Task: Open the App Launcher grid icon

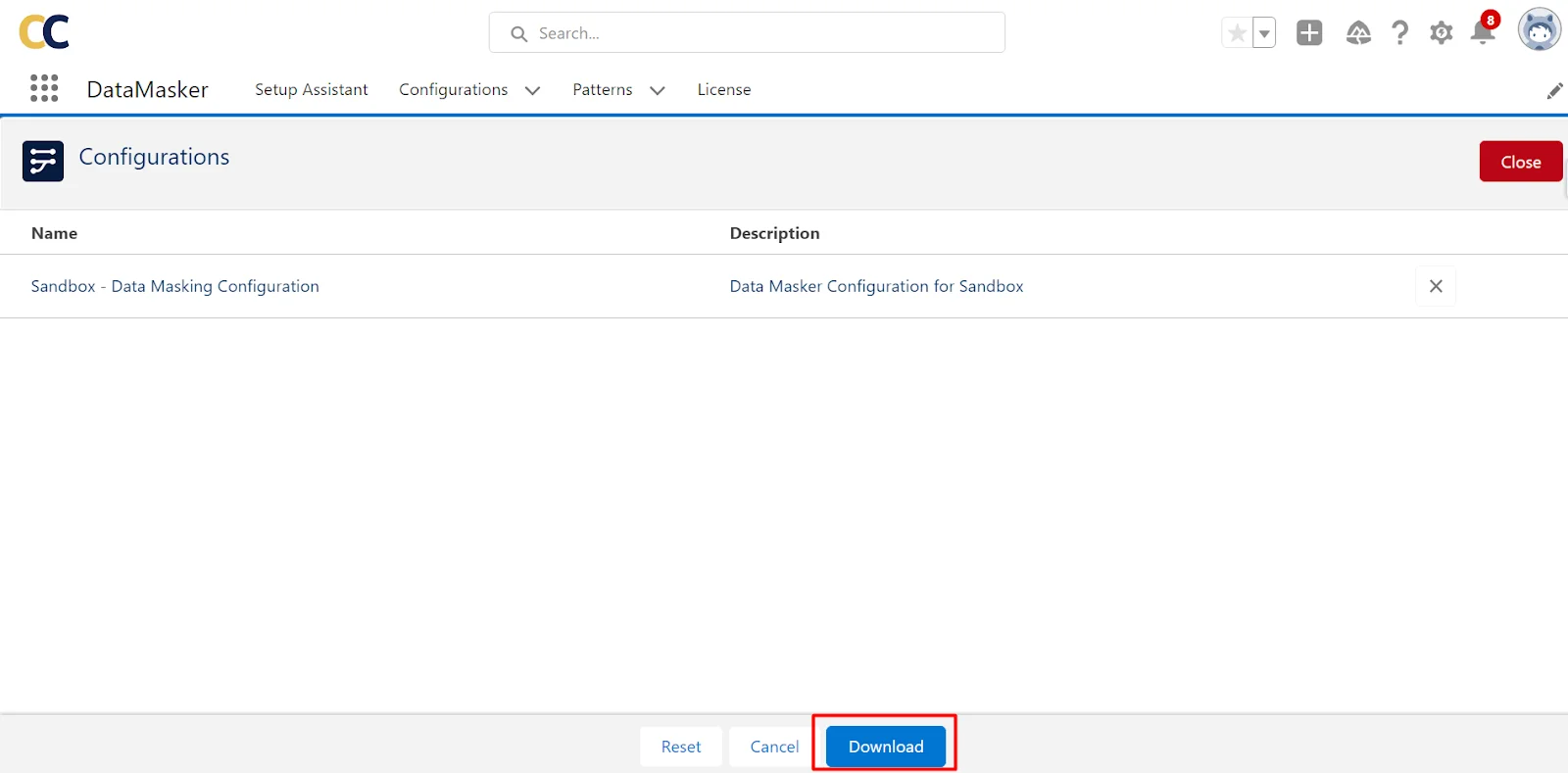Action: [44, 88]
